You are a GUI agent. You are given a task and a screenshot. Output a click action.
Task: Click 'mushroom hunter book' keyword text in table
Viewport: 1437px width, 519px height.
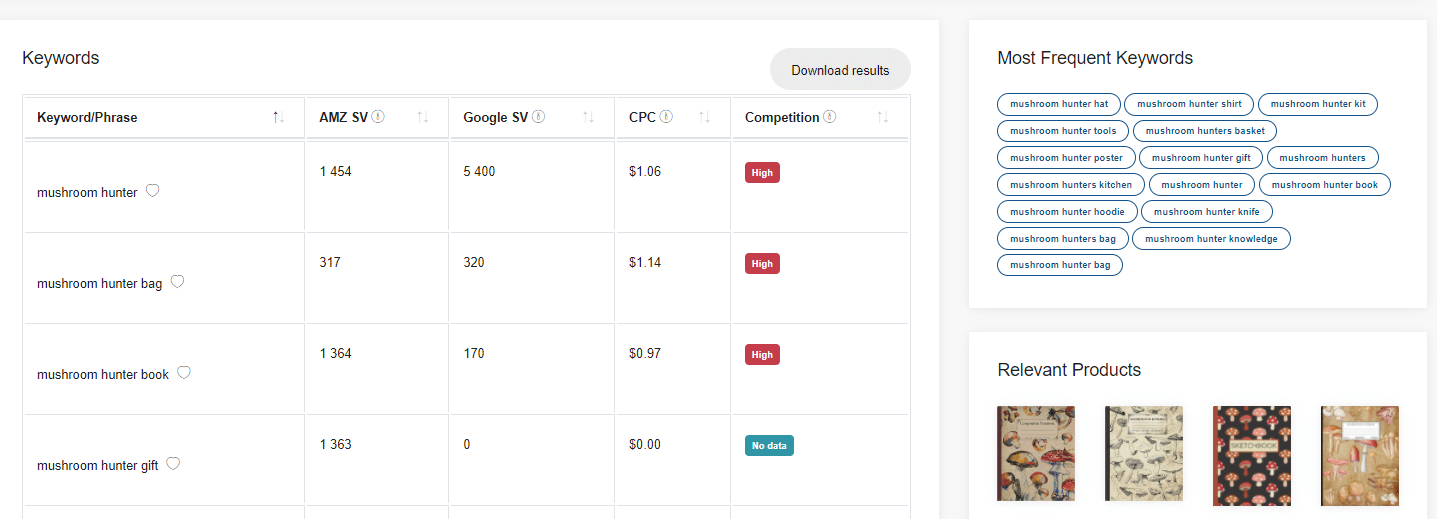click(103, 375)
